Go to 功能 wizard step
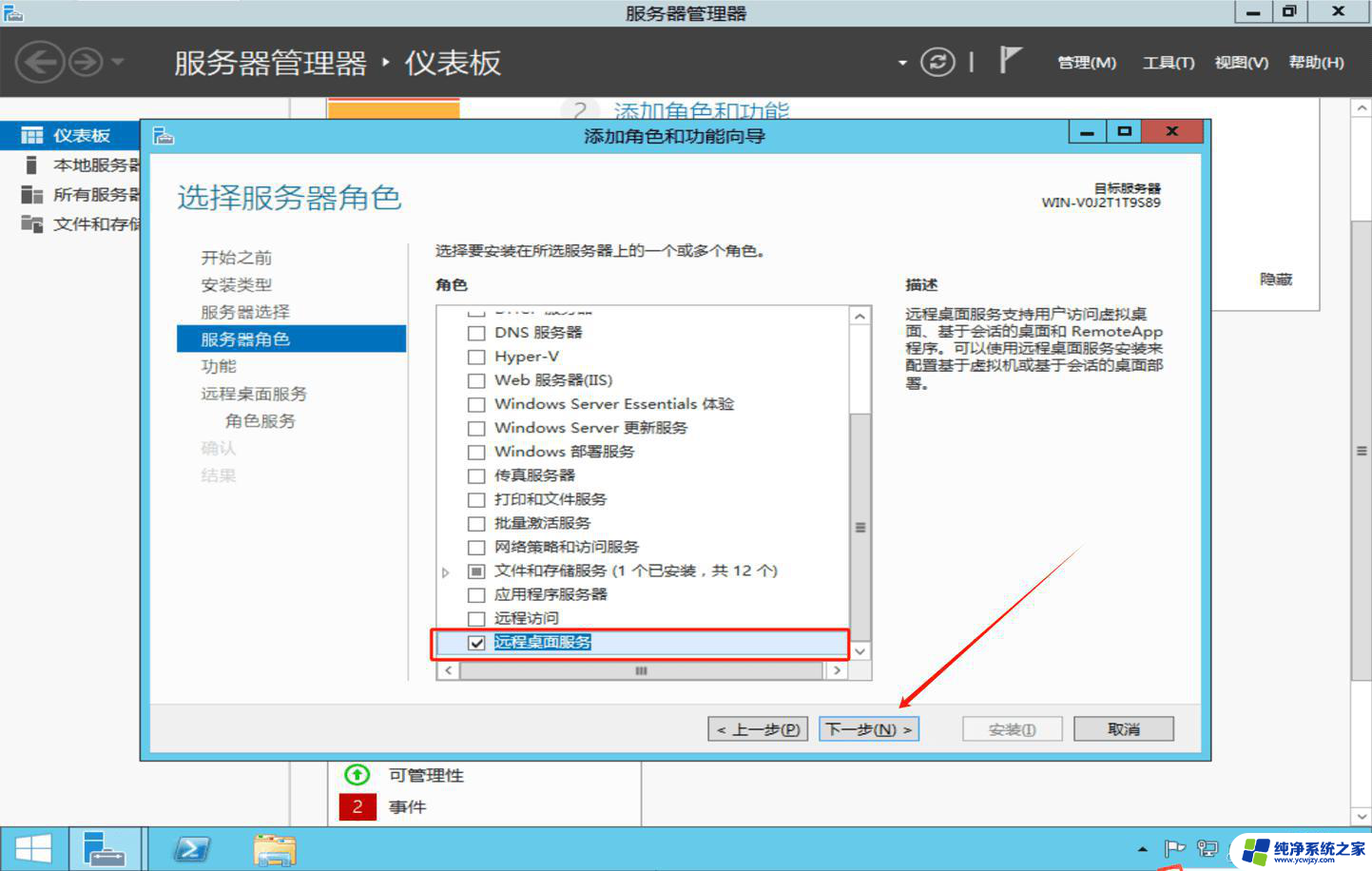The image size is (1372, 871). (218, 366)
